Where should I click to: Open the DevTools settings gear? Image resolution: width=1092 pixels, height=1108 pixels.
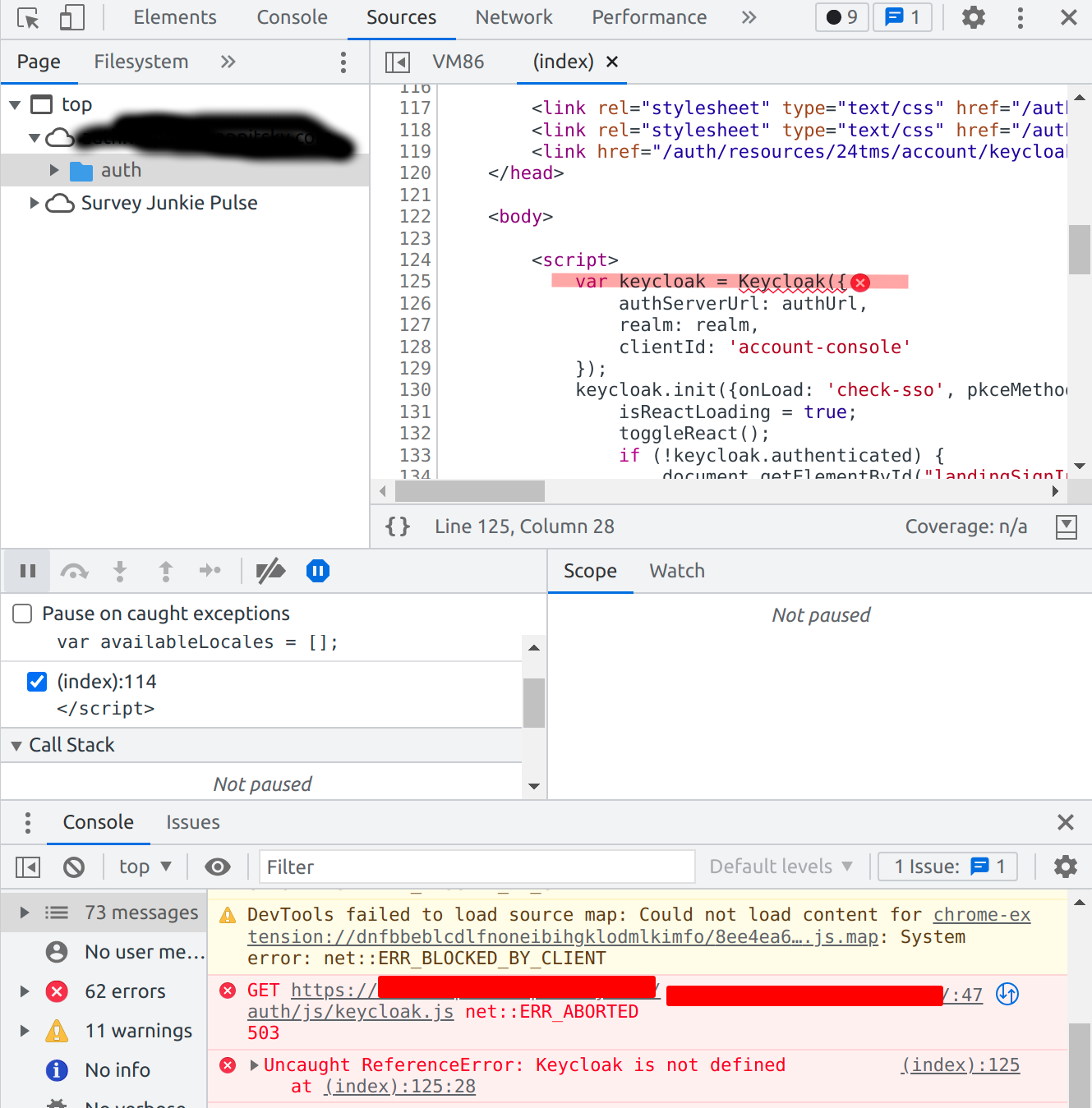(973, 17)
